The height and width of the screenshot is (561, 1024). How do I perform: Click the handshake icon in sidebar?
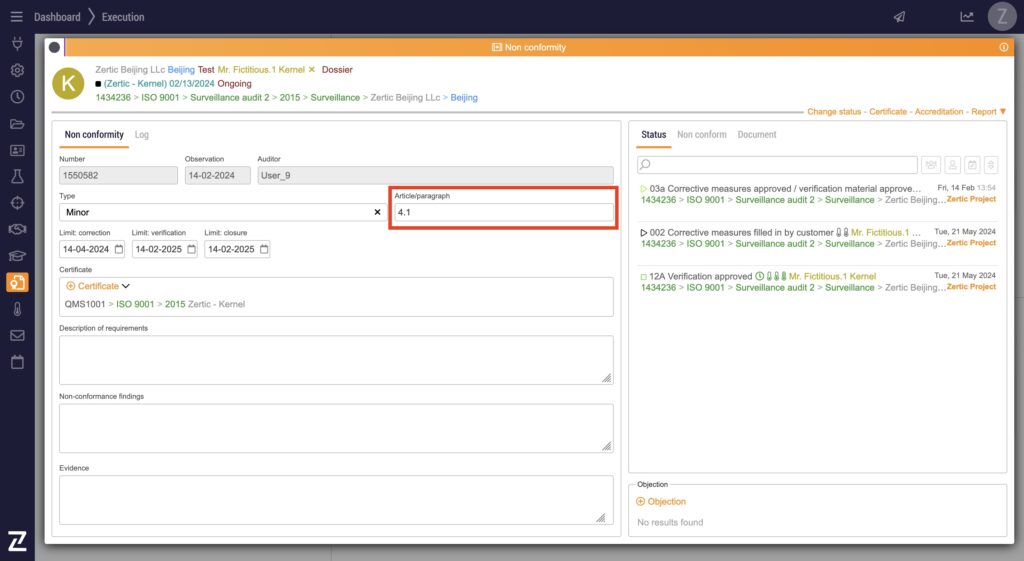click(x=17, y=229)
